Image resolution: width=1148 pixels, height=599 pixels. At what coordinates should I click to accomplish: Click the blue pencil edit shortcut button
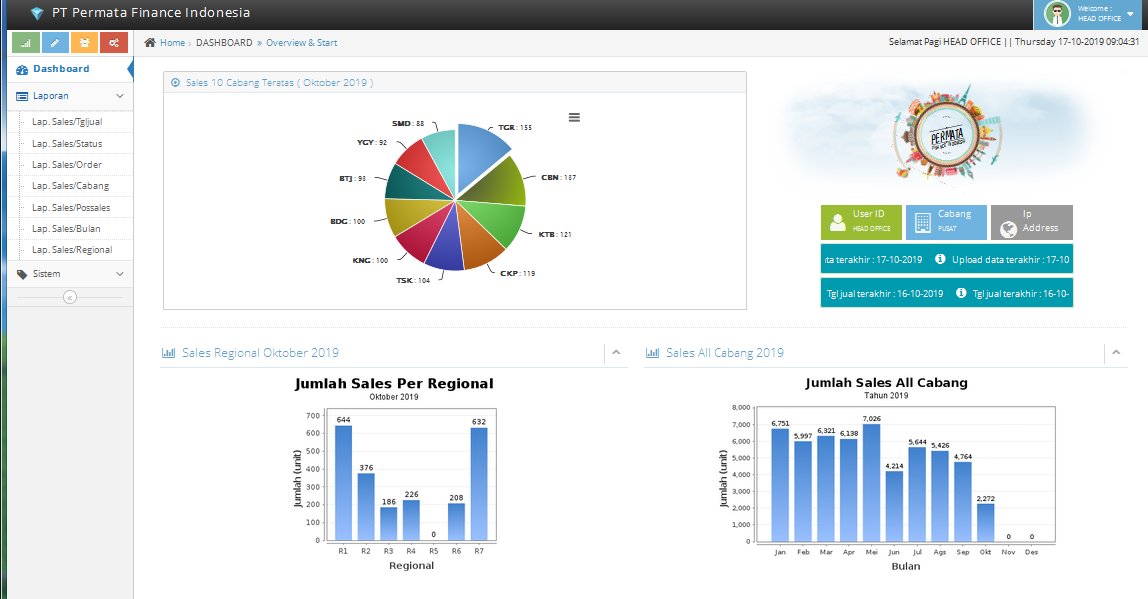(54, 43)
